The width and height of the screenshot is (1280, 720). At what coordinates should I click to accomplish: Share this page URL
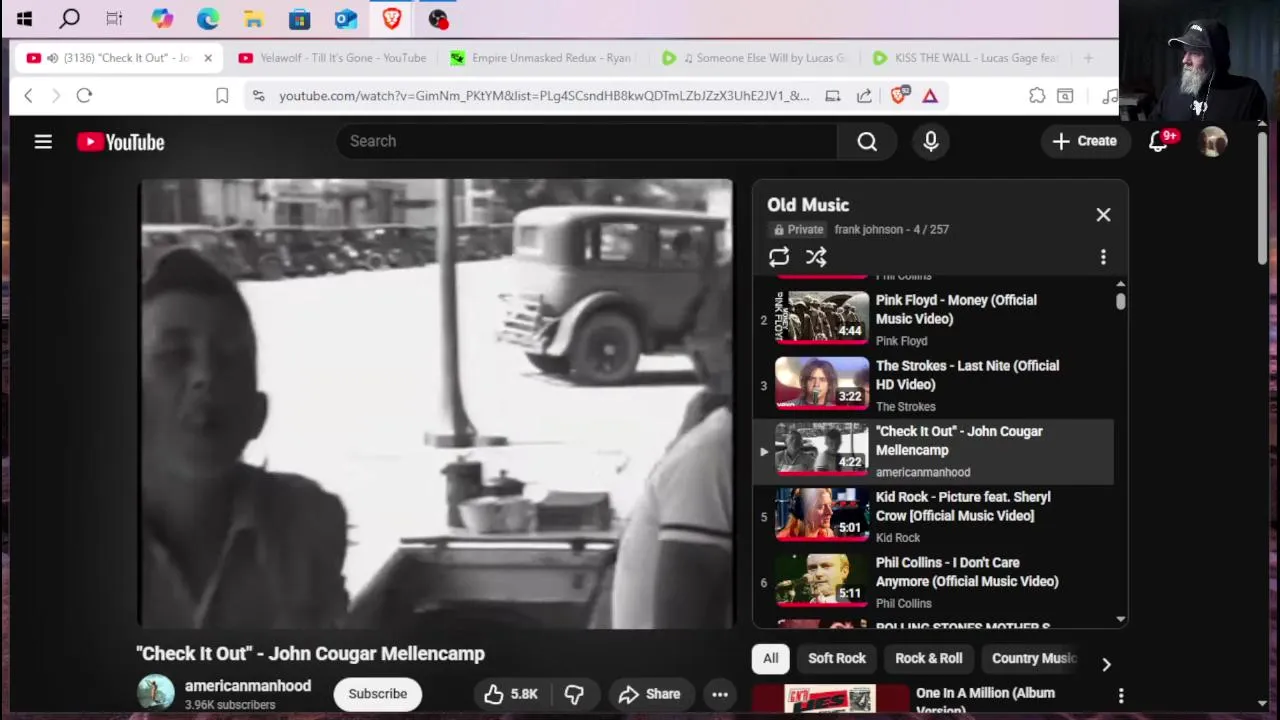coord(864,95)
